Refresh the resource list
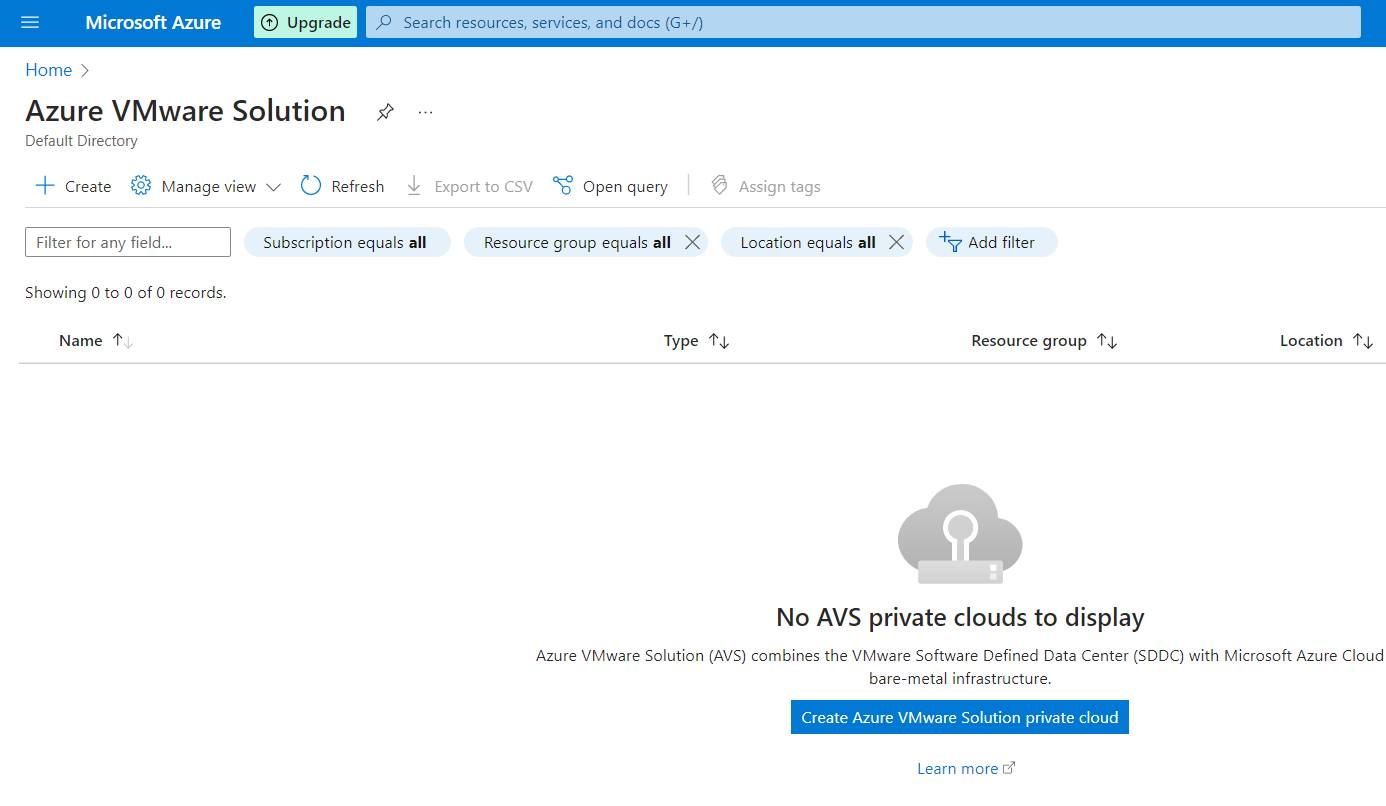This screenshot has width=1386, height=806. pyautogui.click(x=342, y=186)
